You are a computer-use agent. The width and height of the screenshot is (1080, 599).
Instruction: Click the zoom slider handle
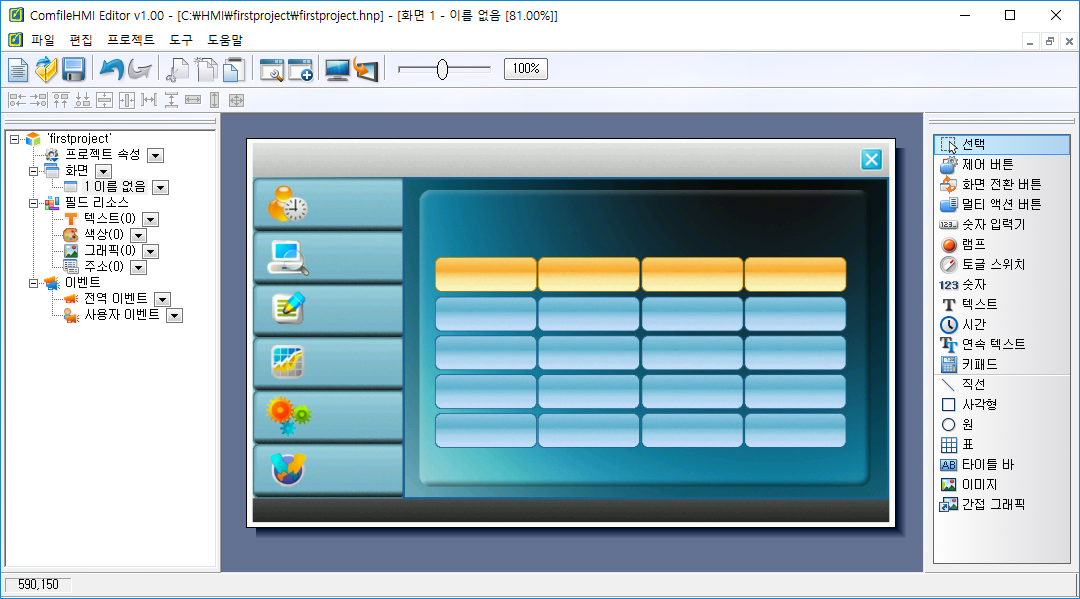(x=442, y=69)
